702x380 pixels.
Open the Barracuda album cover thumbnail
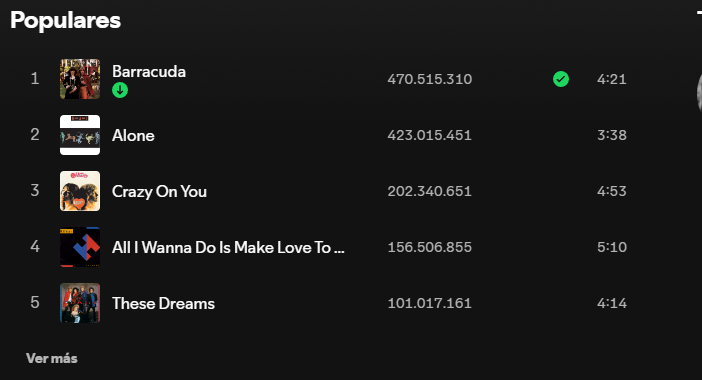[x=80, y=79]
